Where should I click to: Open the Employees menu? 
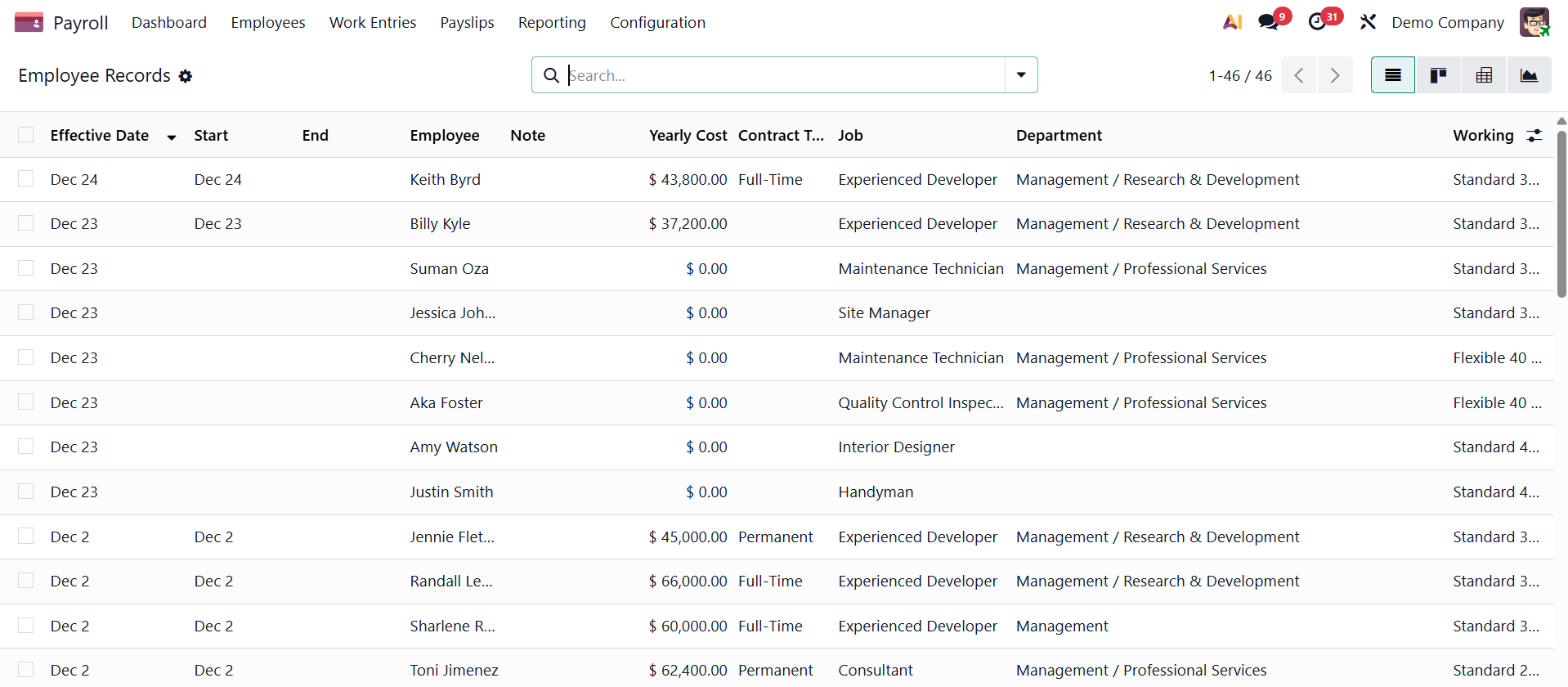tap(268, 22)
